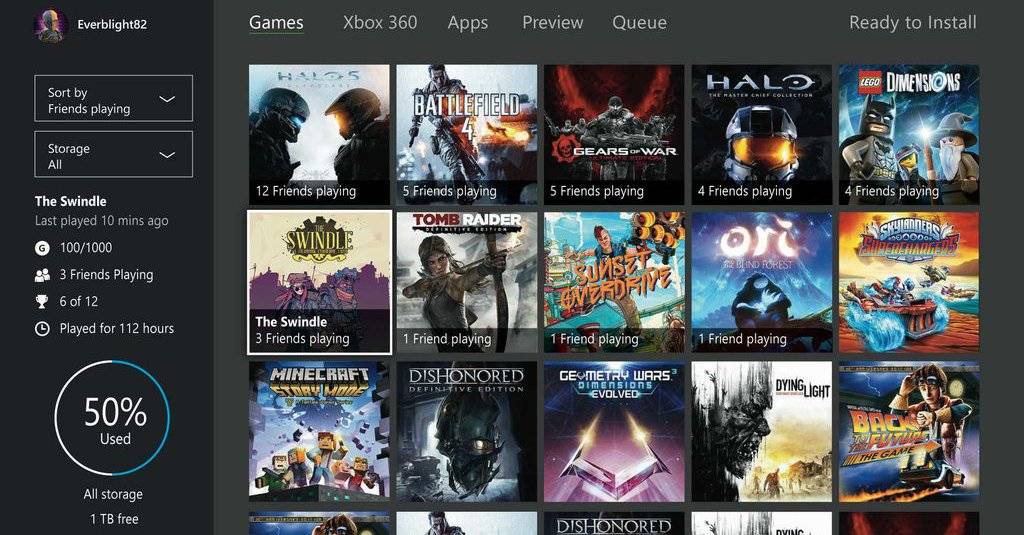Screen dimensions: 1024x535
Task: Open the Ready to Install section
Action: [913, 23]
